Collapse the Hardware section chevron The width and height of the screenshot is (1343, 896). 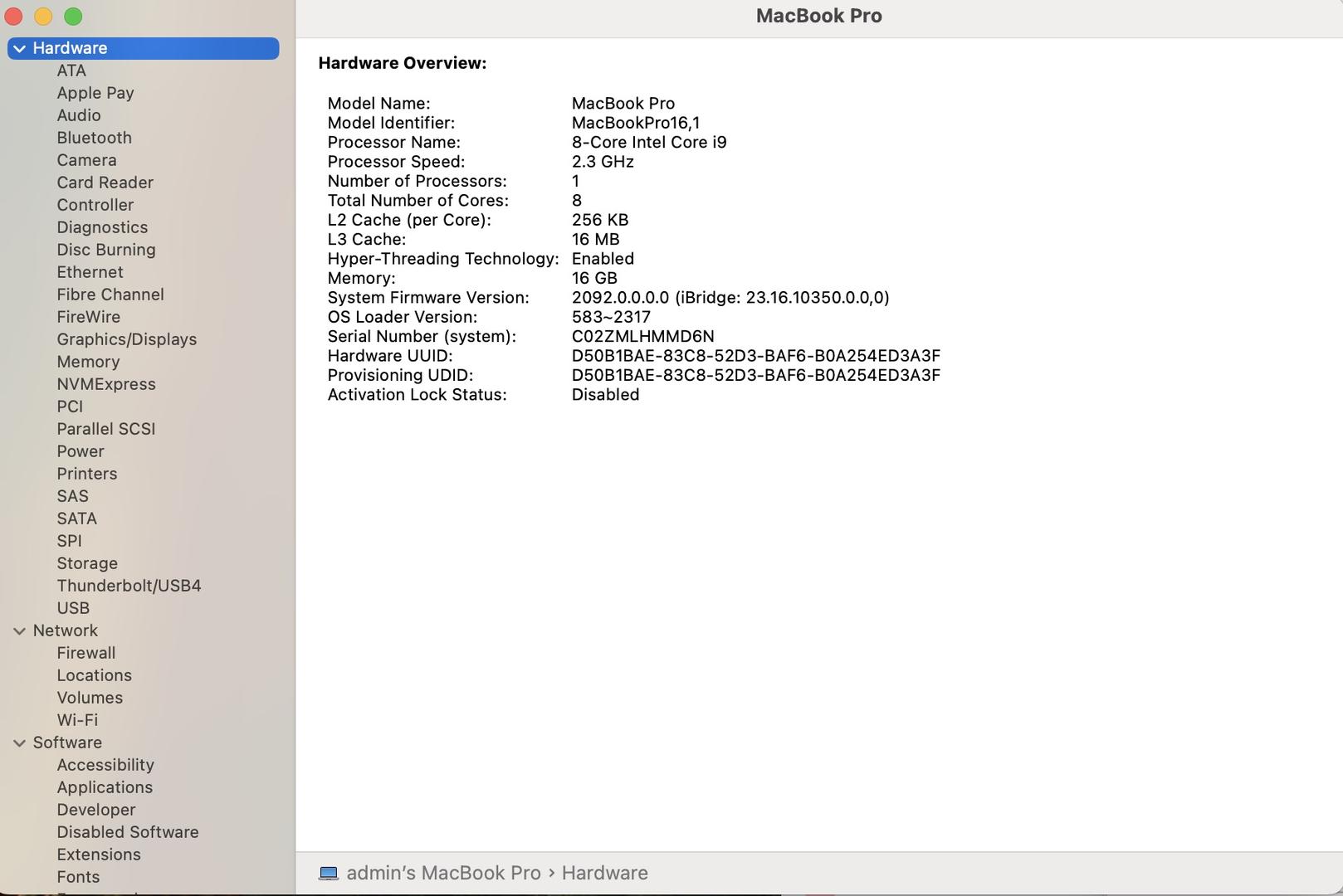(19, 49)
